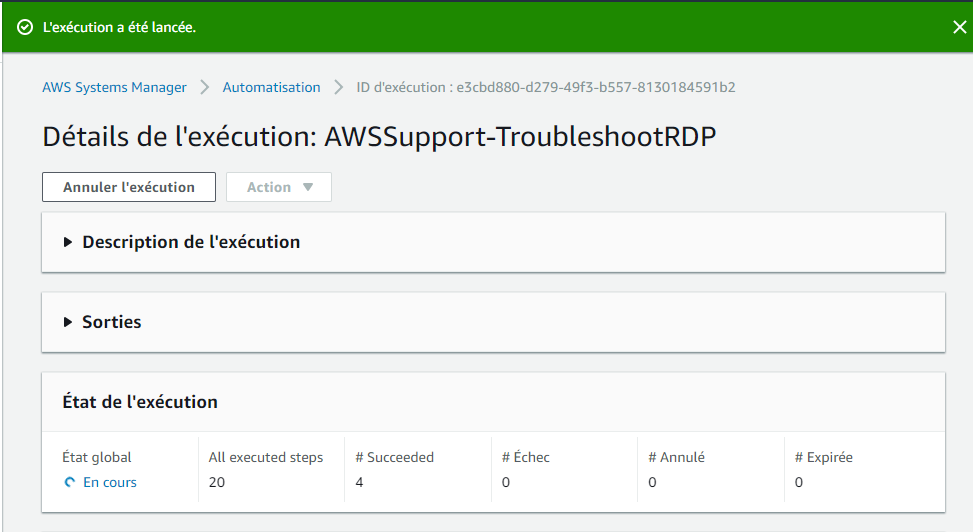Viewport: 973px width, 532px height.
Task: Click the # Échec column label
Action: click(526, 458)
